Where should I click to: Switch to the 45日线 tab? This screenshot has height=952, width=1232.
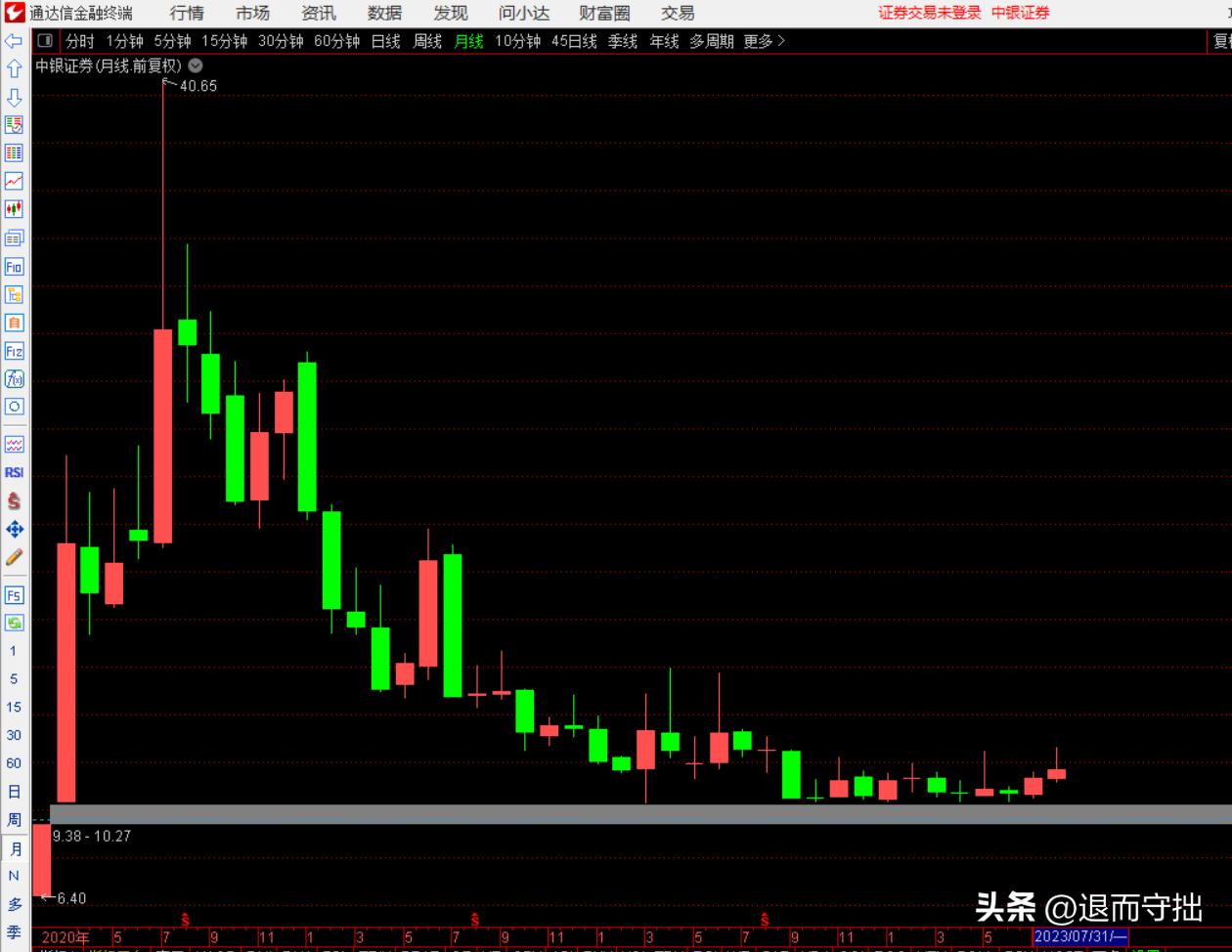pyautogui.click(x=574, y=41)
